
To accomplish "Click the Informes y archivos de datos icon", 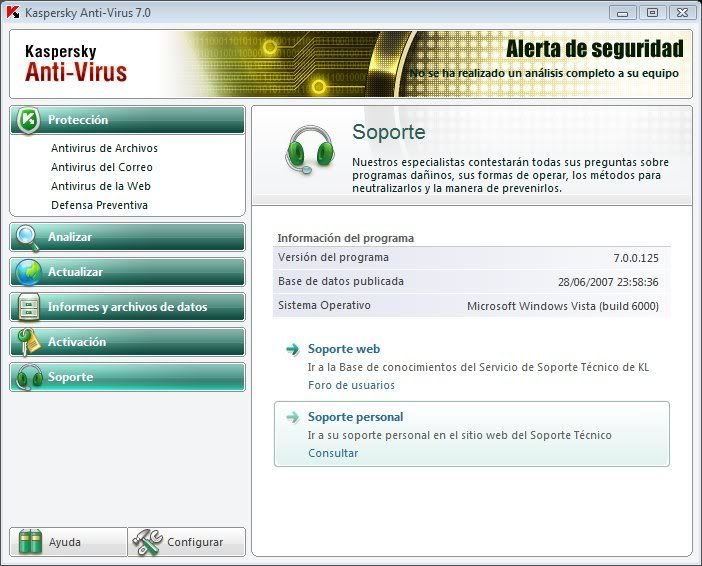I will 29,307.
